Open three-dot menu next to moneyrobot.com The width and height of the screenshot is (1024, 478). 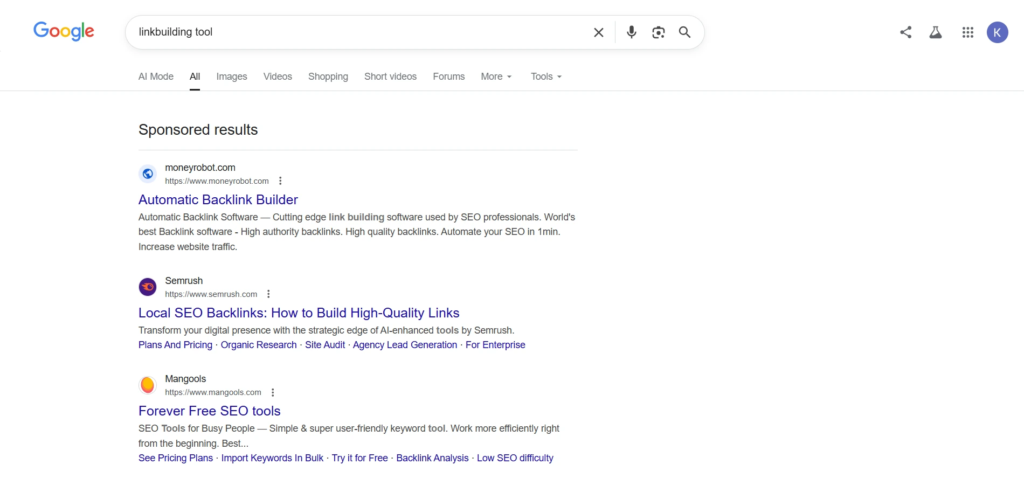(x=280, y=181)
